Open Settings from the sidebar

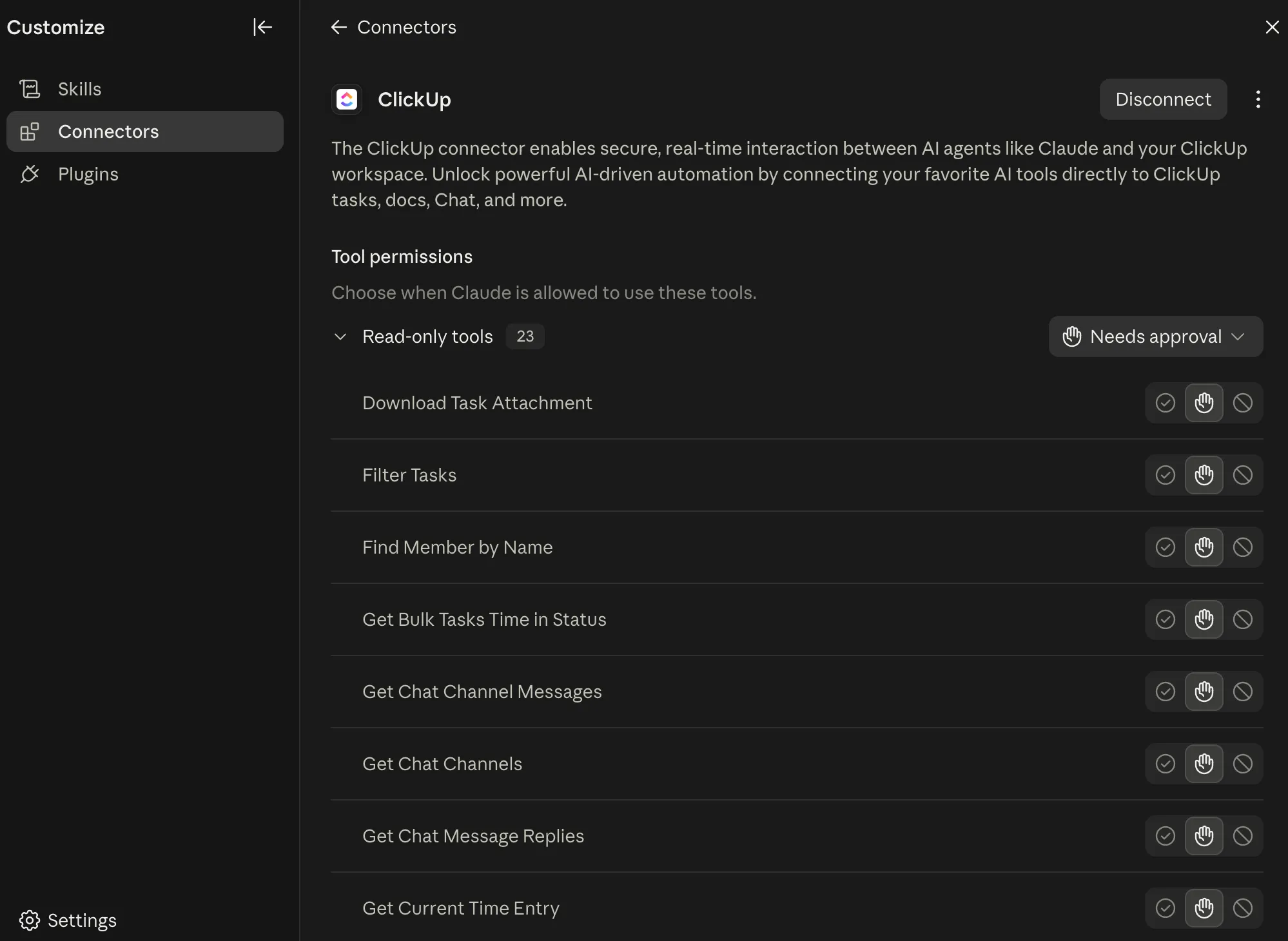[68, 920]
